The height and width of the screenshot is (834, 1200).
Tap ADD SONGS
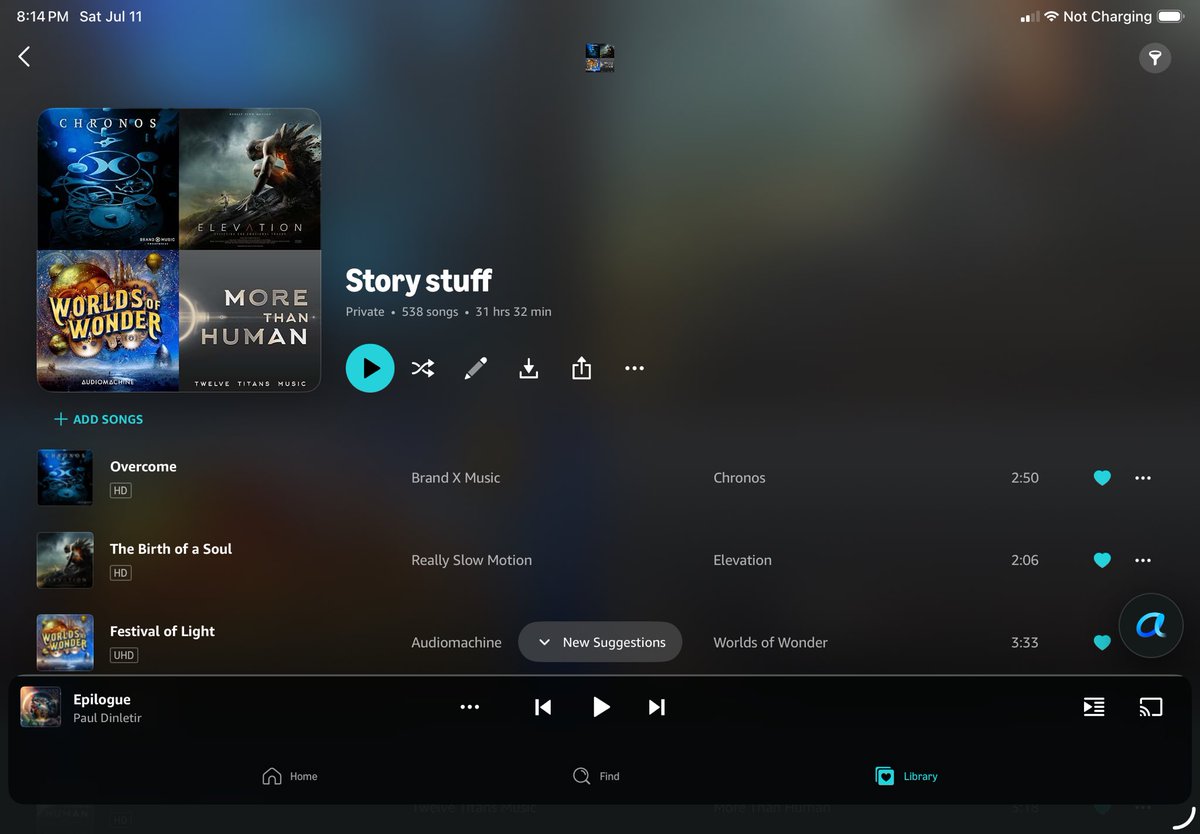tap(98, 419)
